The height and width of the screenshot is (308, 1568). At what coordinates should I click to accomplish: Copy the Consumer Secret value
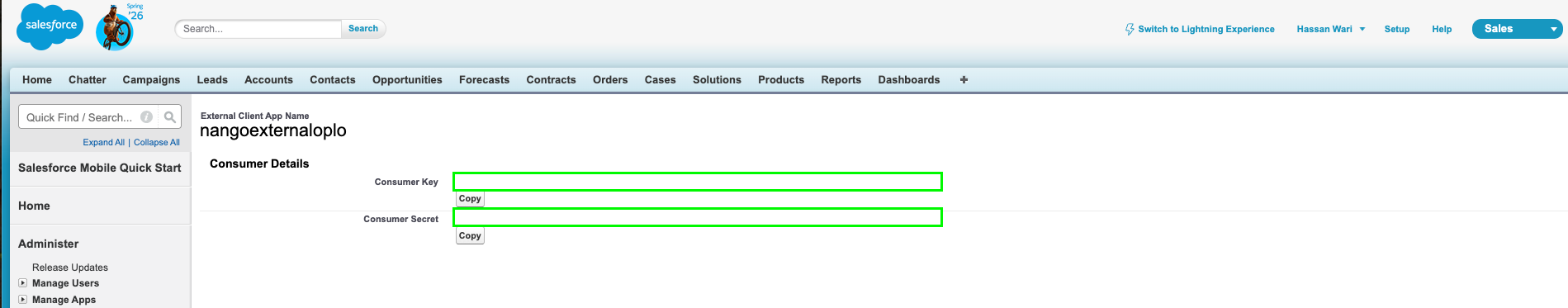click(470, 236)
